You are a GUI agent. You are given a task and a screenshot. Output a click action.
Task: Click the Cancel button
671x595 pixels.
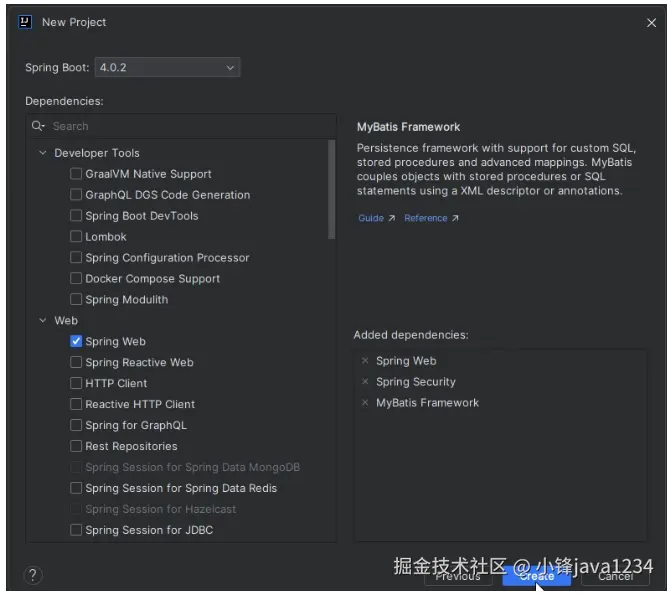point(615,576)
